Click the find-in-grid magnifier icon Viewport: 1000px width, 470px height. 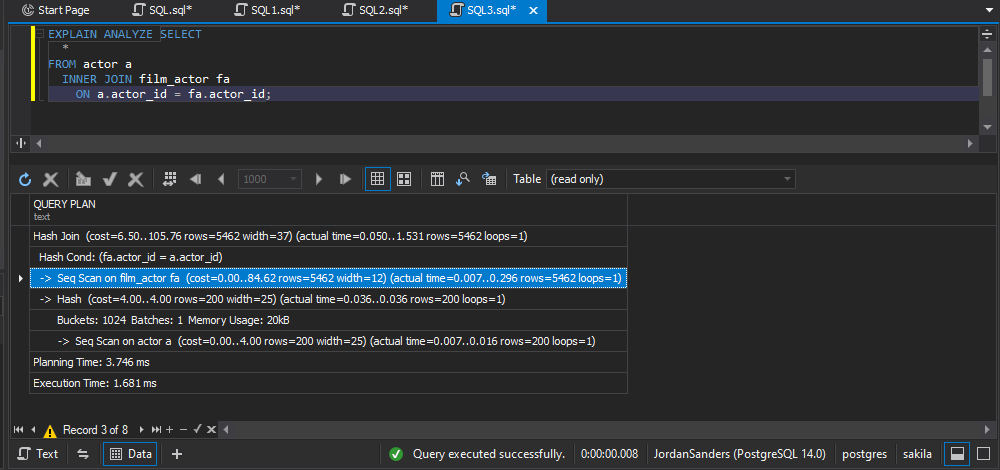[462, 179]
